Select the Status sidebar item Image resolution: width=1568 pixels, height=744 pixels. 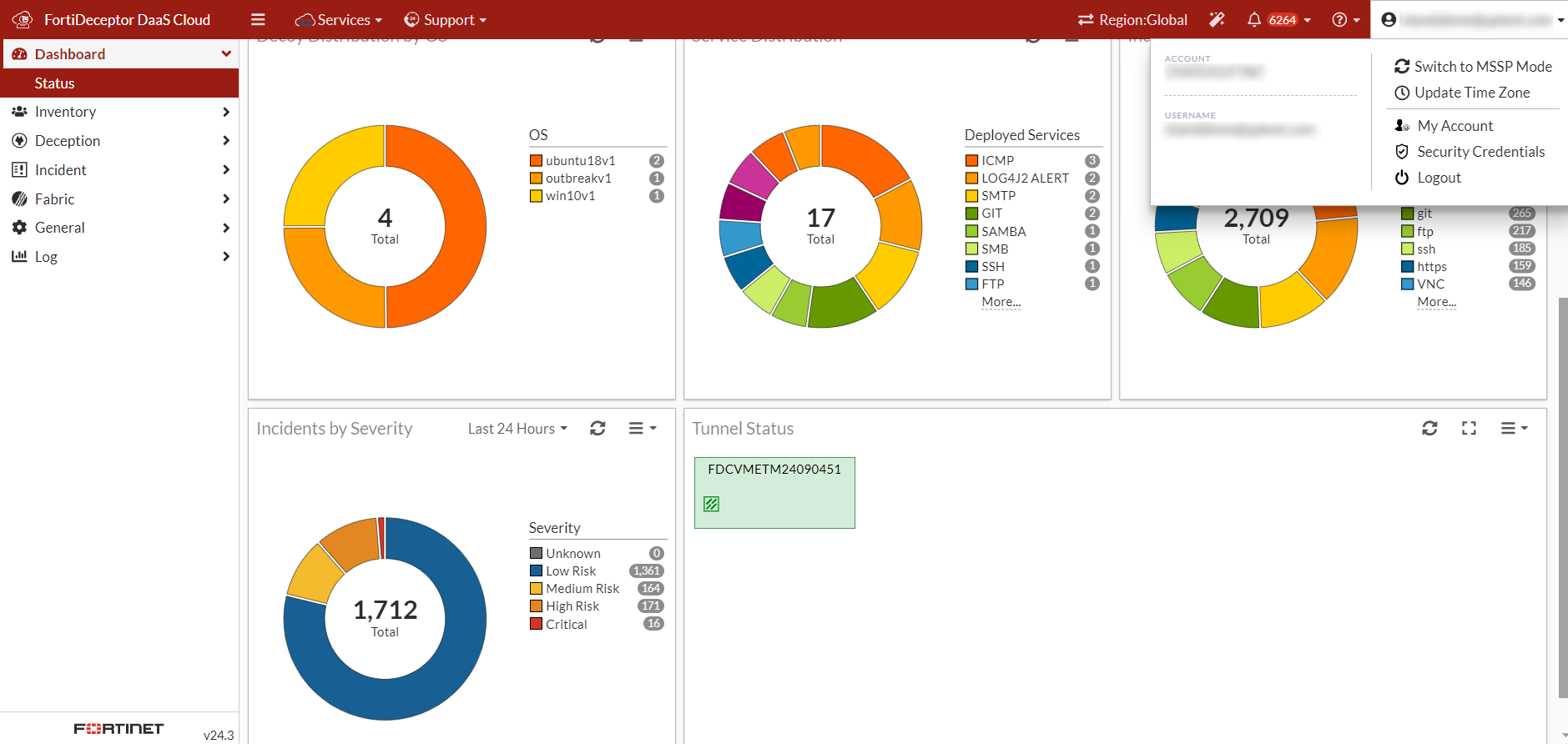click(x=119, y=83)
